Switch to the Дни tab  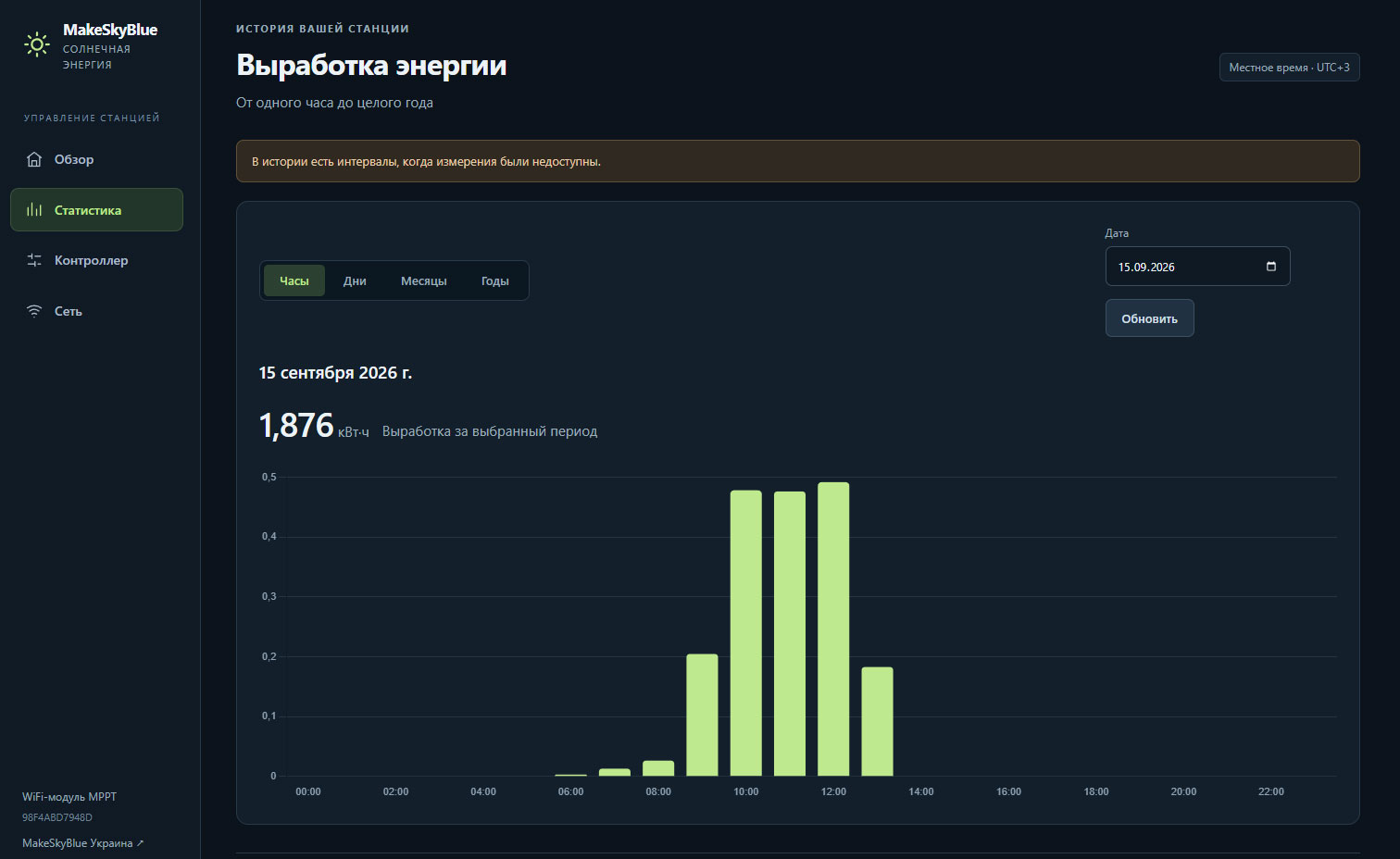(x=355, y=280)
